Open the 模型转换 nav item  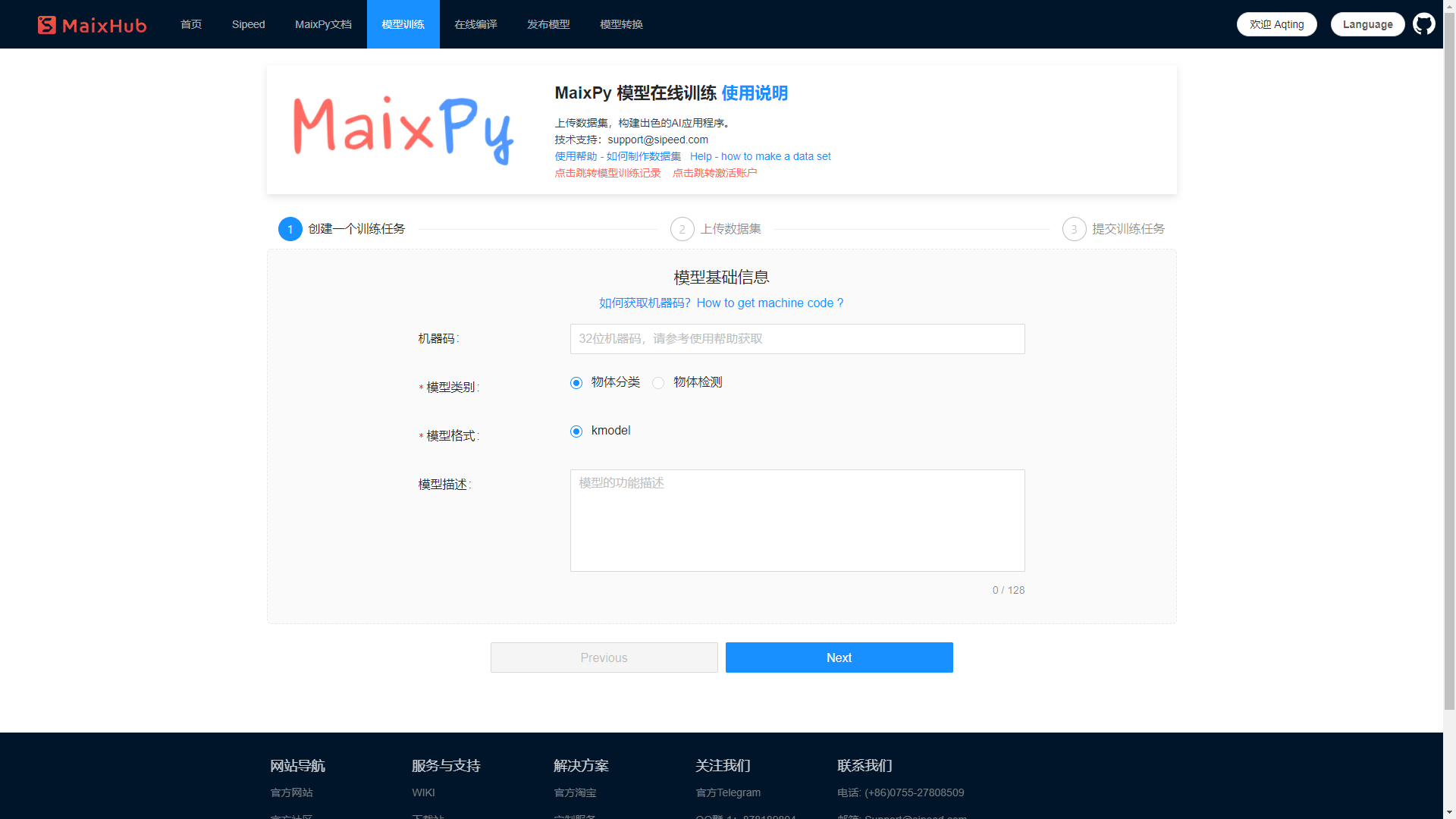(622, 24)
